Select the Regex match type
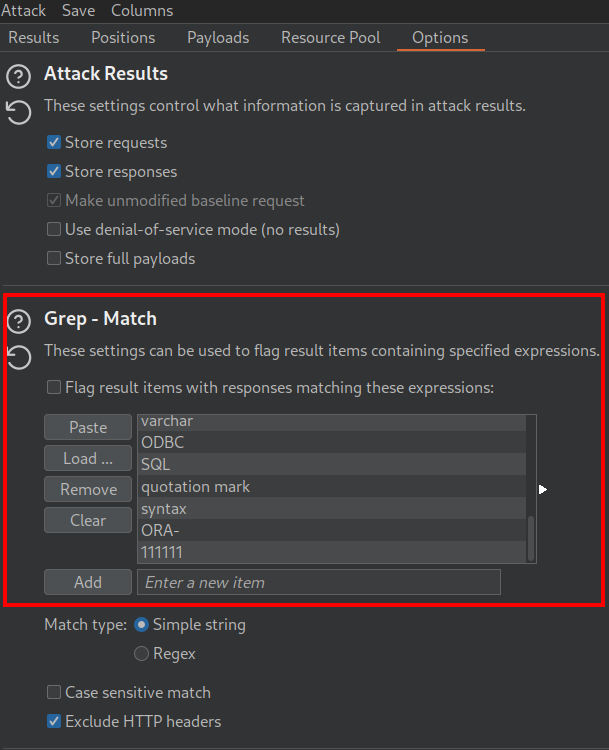 point(141,654)
